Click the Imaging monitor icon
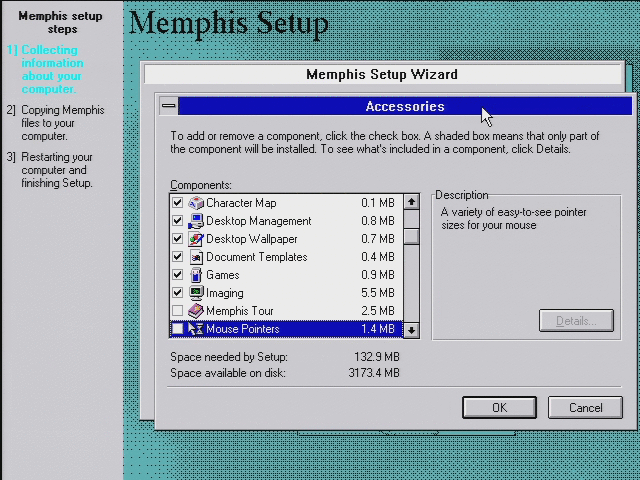This screenshot has height=480, width=640. [196, 293]
